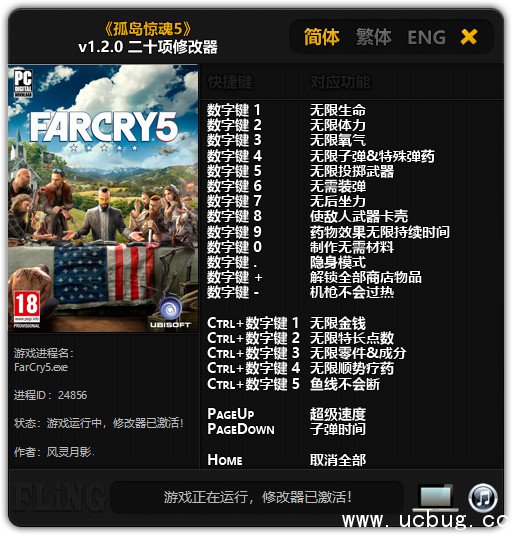Toggle 无限生命 cheat option
The height and width of the screenshot is (535, 512).
[338, 110]
